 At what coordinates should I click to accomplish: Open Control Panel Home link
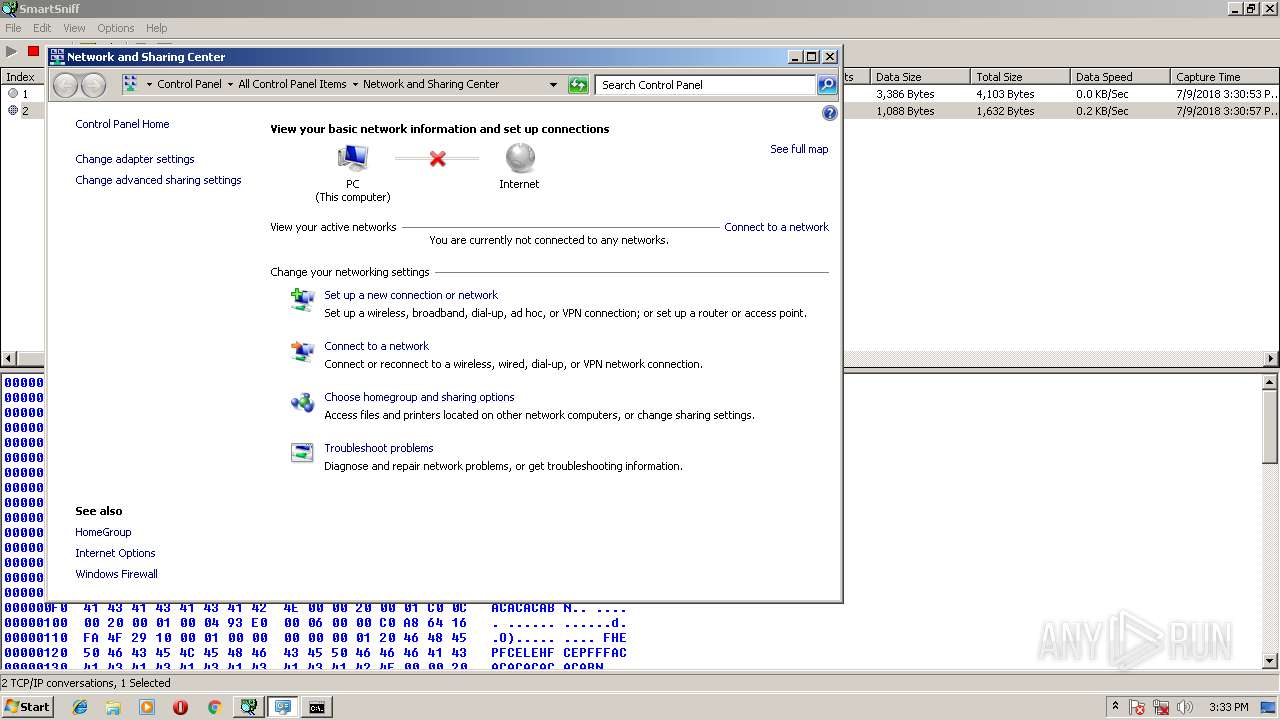pyautogui.click(x=122, y=124)
